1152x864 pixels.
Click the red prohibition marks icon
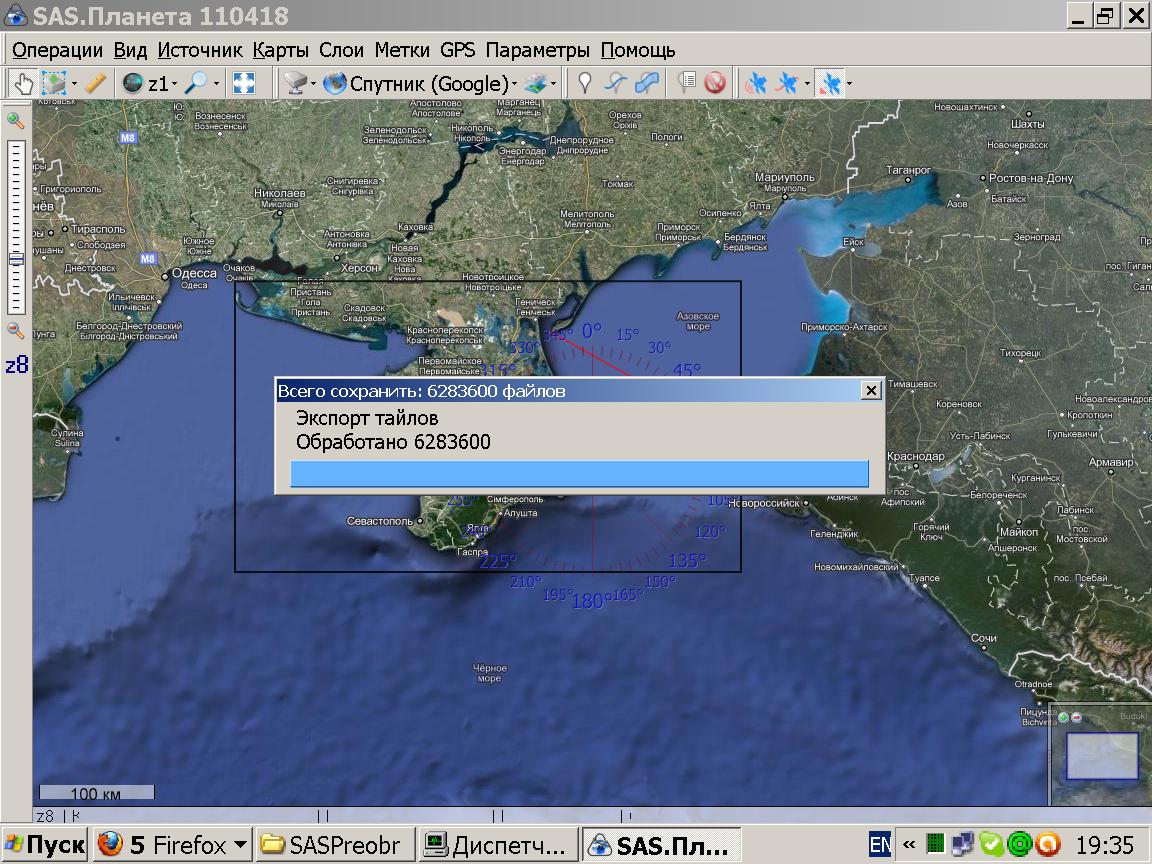(x=714, y=84)
